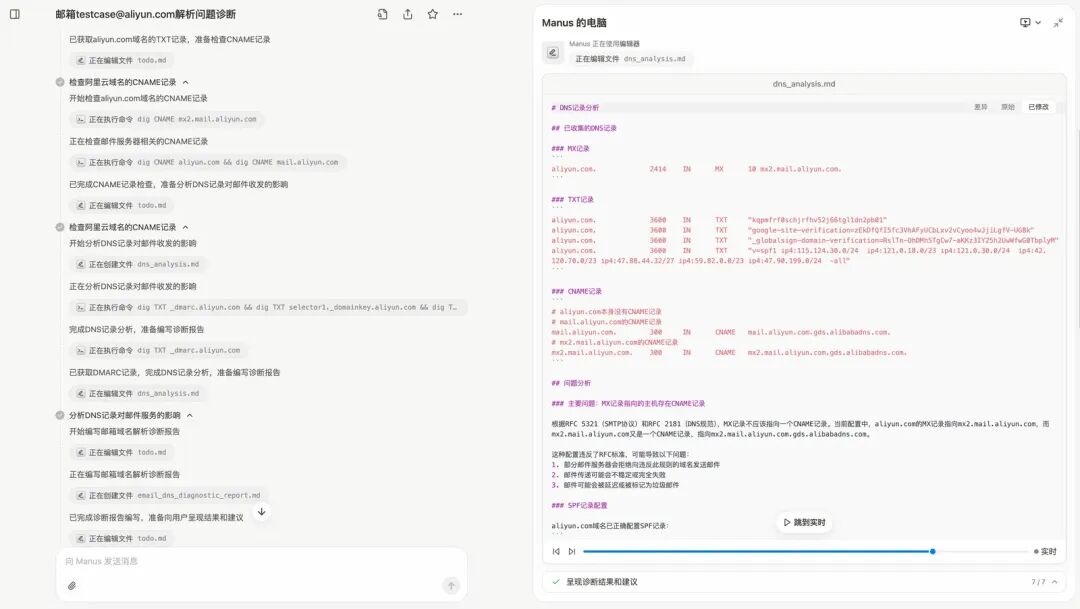This screenshot has height=609, width=1080.
Task: Expand the 7/7 task progress chevron
Action: [1054, 582]
